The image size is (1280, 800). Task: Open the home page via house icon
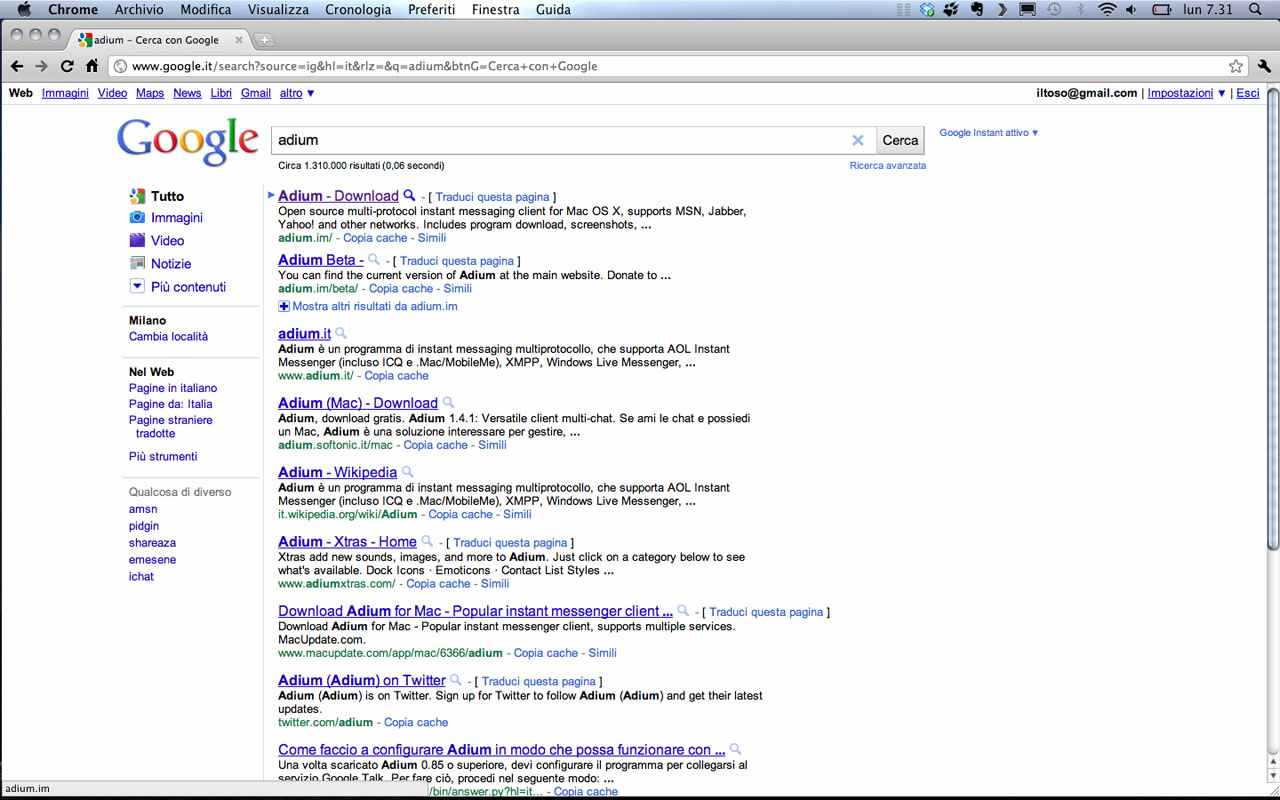tap(92, 66)
